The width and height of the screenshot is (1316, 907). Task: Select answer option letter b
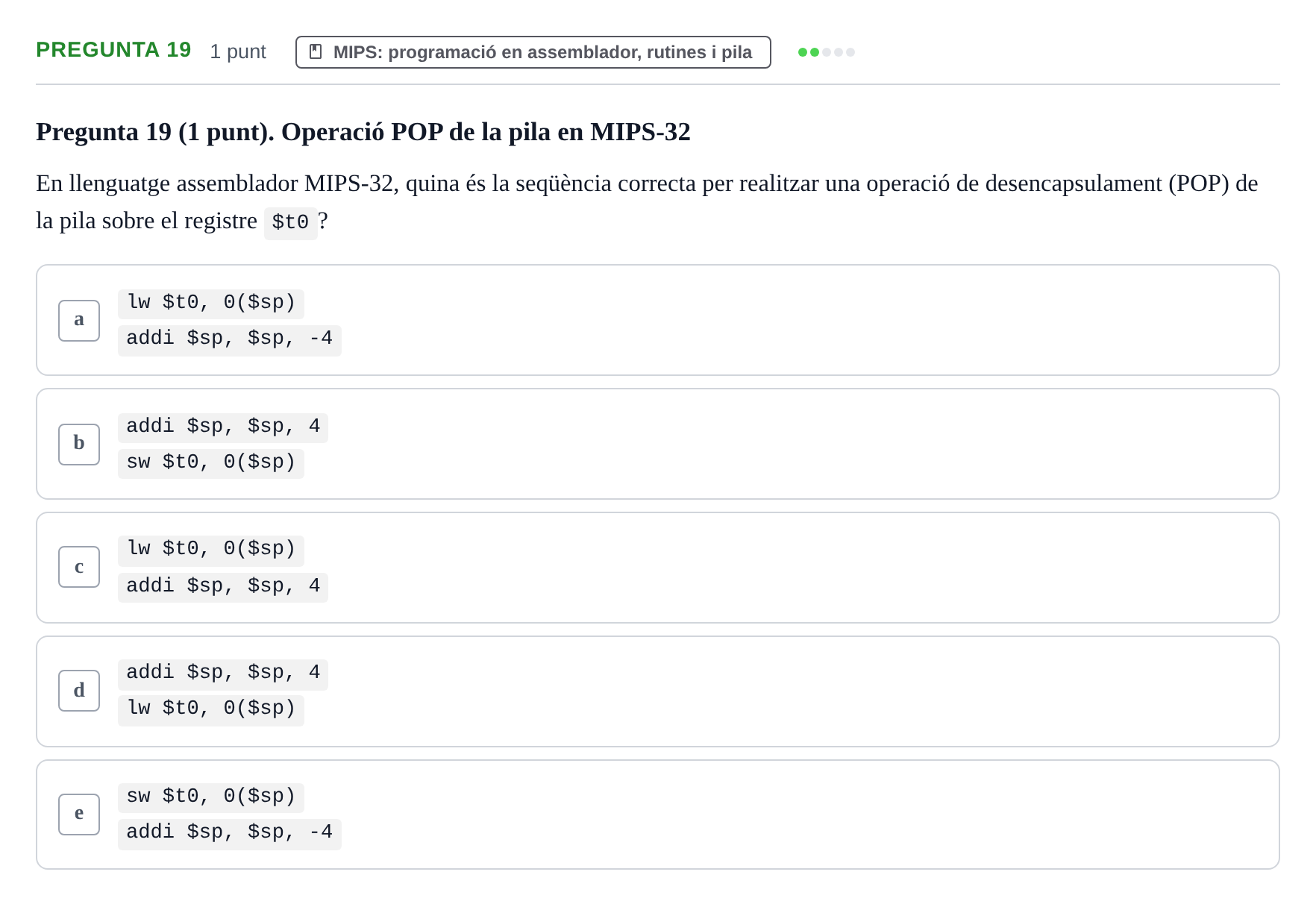(79, 445)
